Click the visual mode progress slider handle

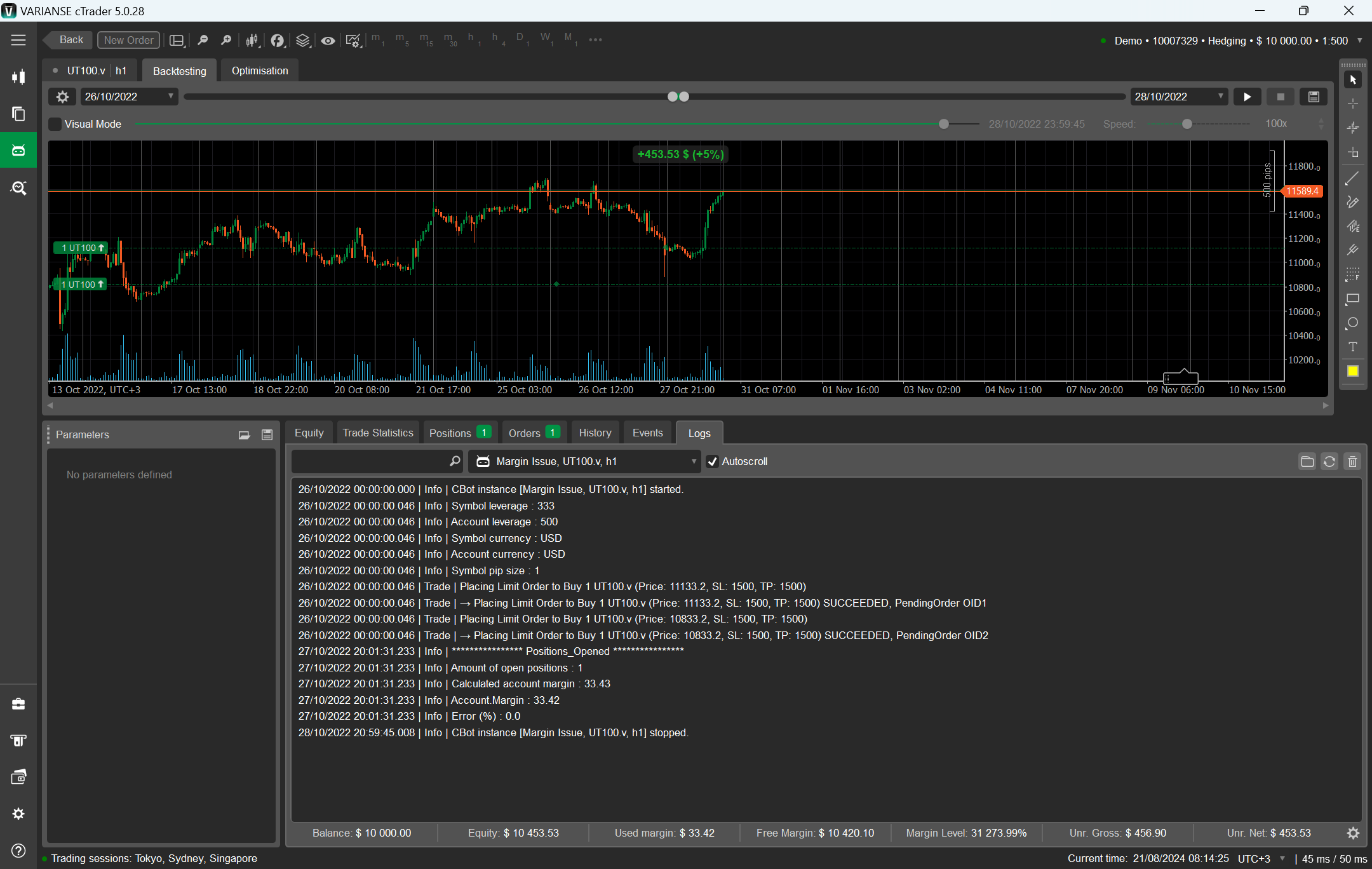[x=944, y=124]
